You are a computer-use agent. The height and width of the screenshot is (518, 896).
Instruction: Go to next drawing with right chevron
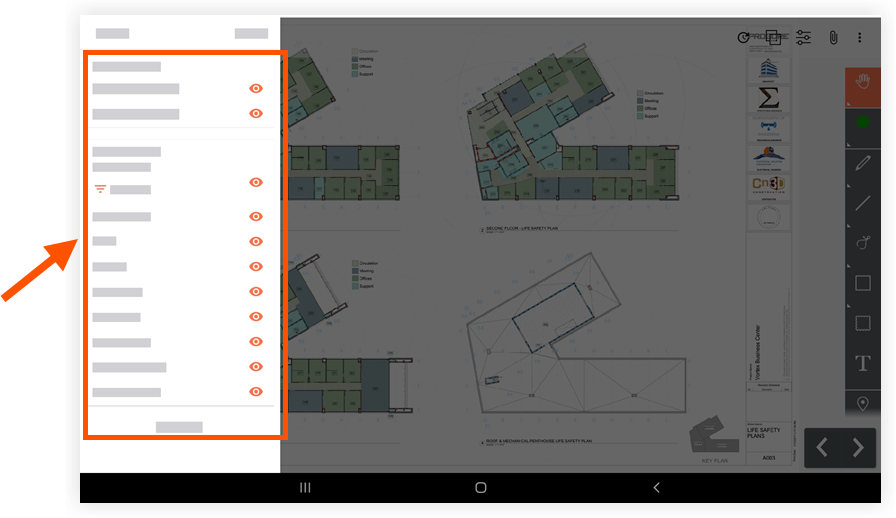tap(858, 447)
